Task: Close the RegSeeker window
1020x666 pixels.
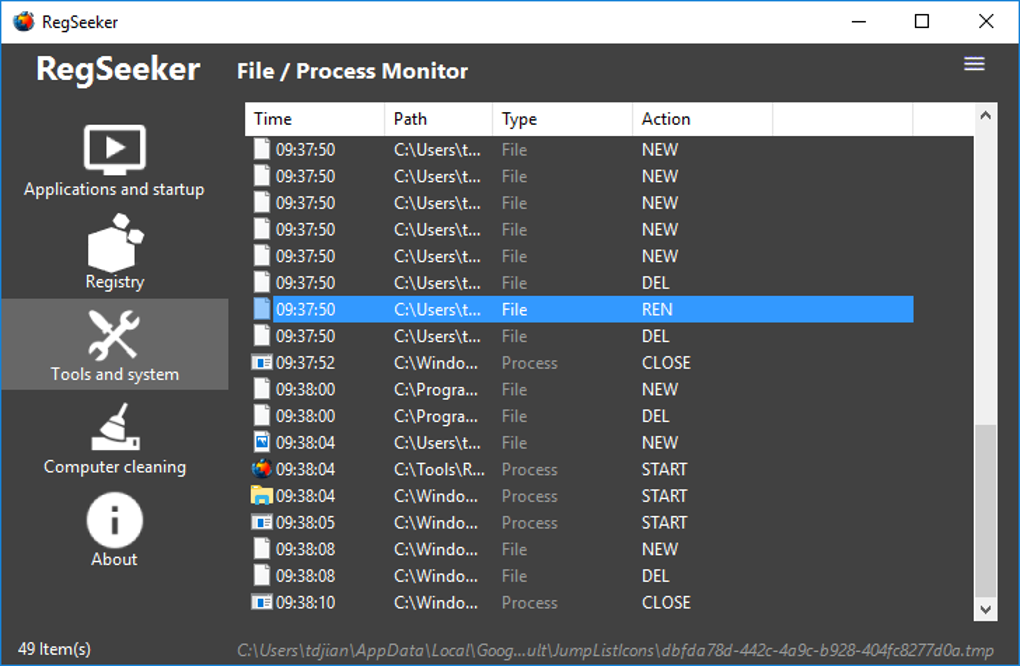Action: [986, 21]
